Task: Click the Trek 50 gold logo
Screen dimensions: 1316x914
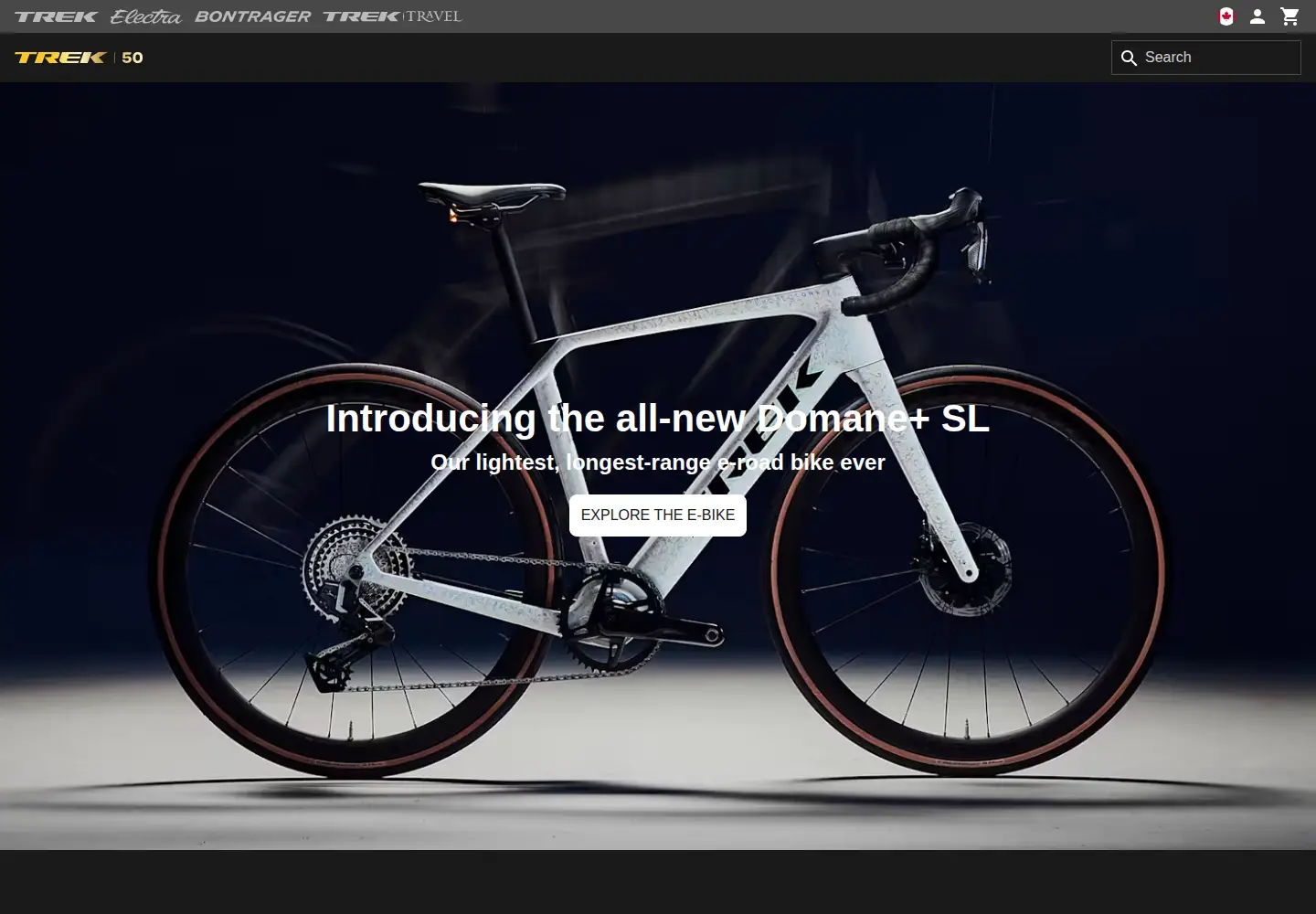Action: 79,58
